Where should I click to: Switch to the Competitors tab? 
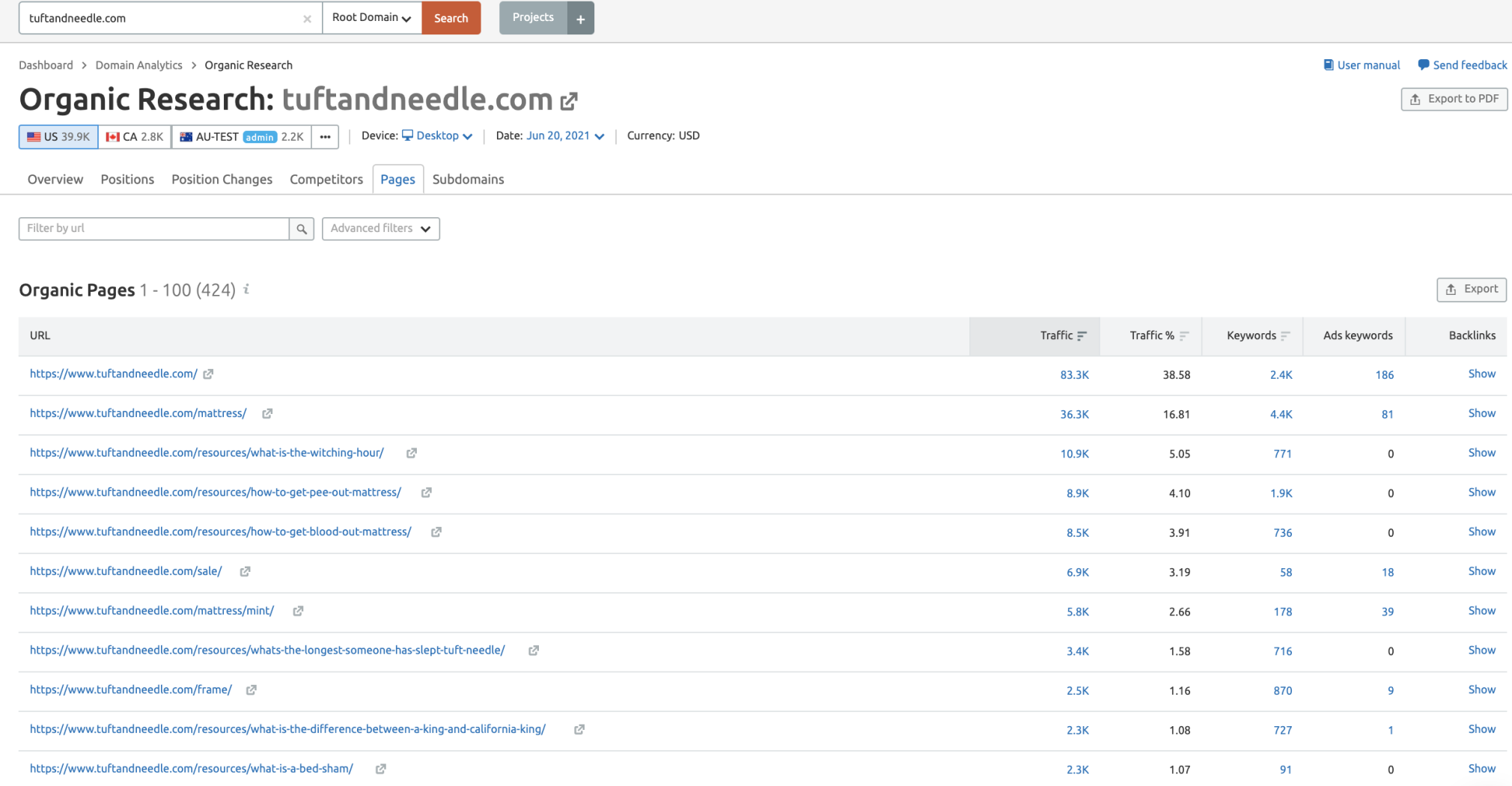coord(326,179)
